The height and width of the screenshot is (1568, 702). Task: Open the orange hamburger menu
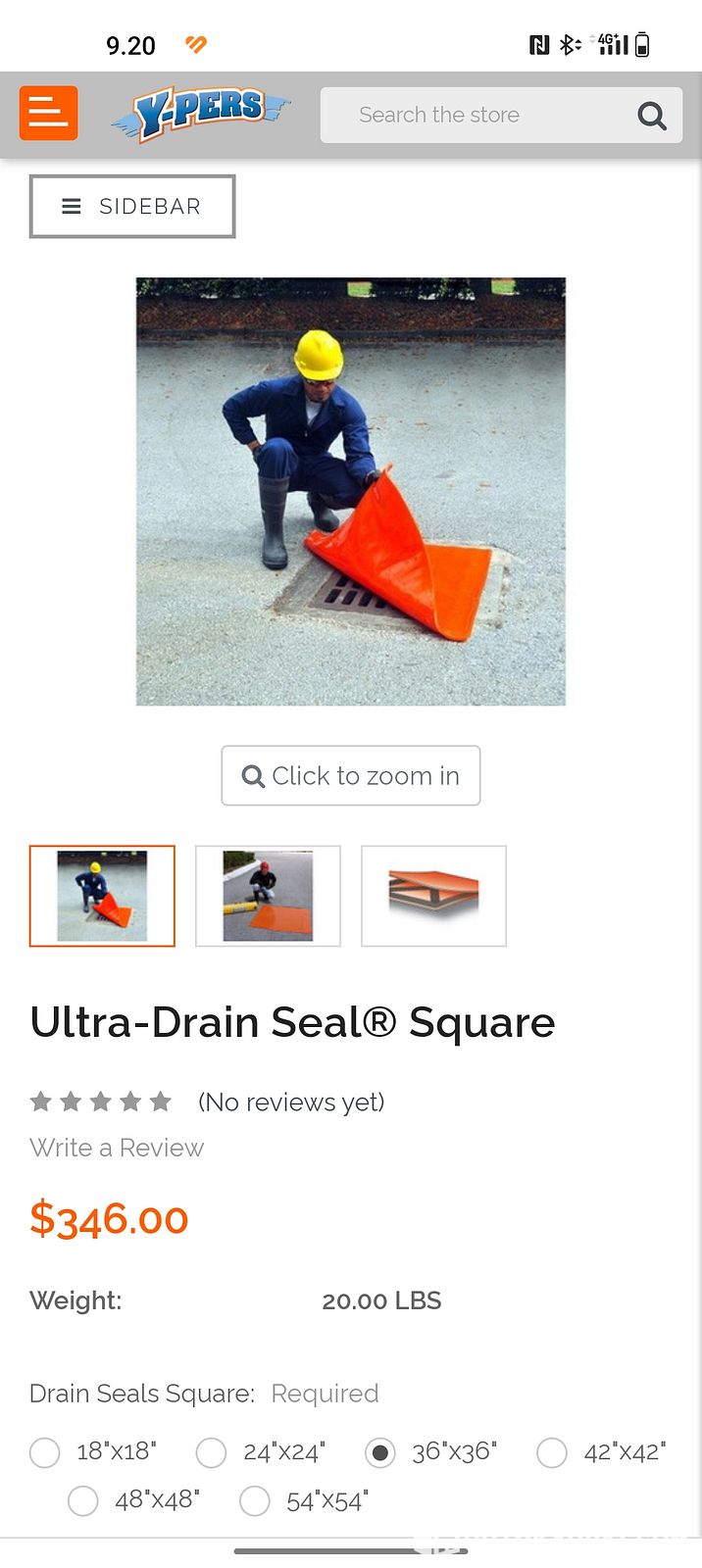coord(48,113)
